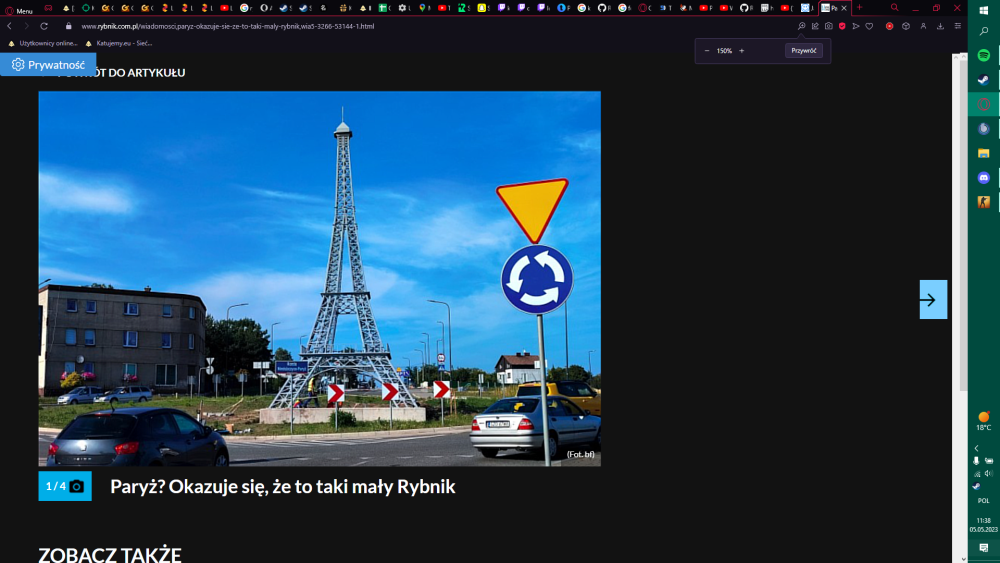Open the volume tray icon
This screenshot has width=1000, height=563.
(989, 473)
